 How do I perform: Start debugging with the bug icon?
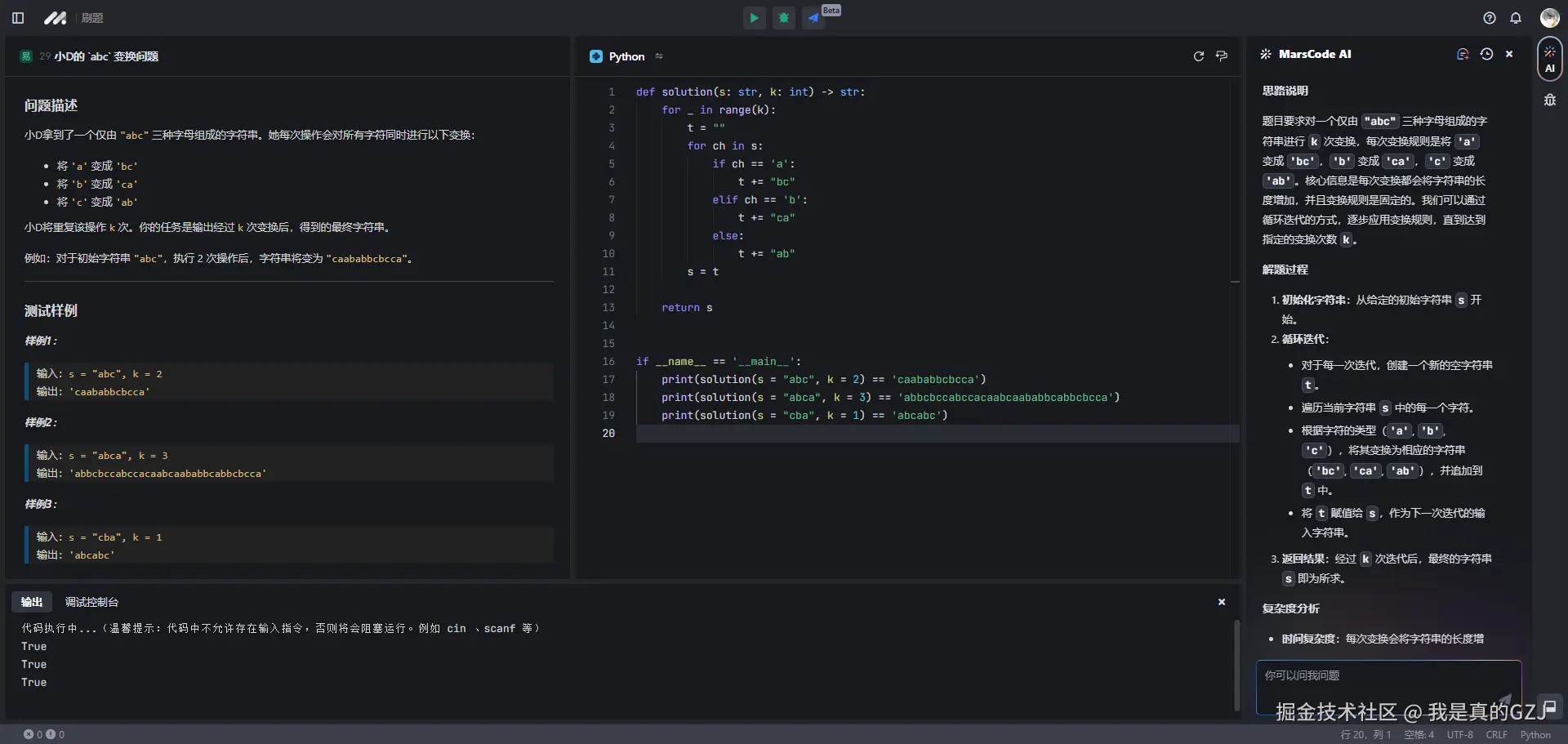(784, 18)
